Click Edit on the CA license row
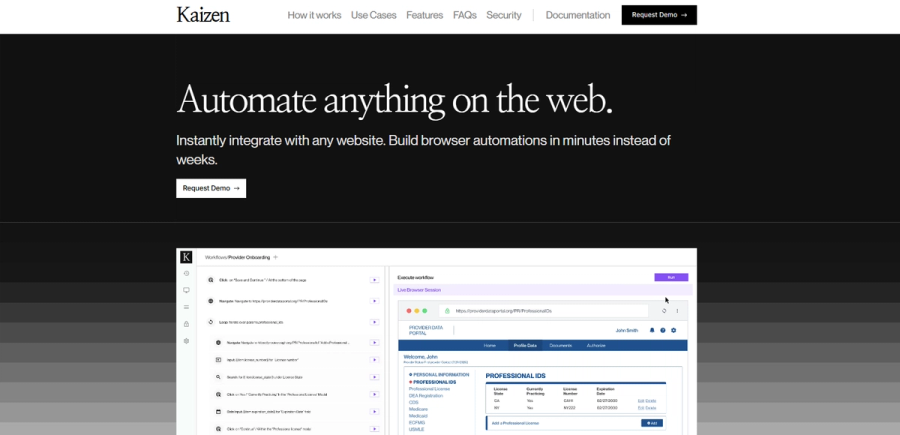Viewport: 900px width, 435px height. tap(640, 401)
